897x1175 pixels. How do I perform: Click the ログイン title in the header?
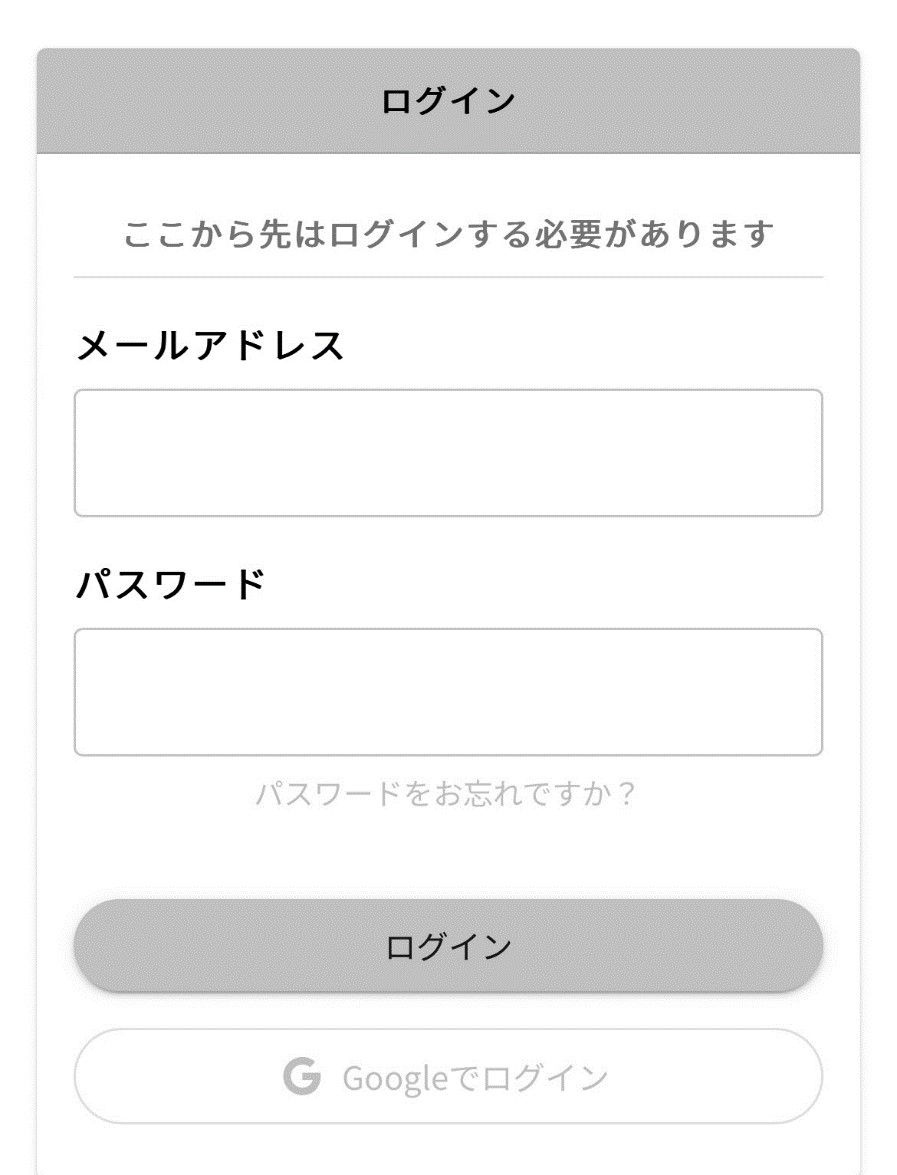pos(448,101)
